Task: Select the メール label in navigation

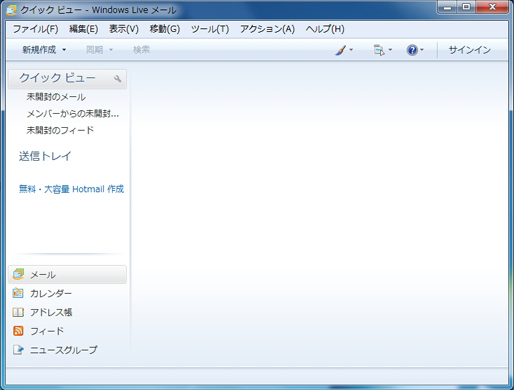Action: 43,275
